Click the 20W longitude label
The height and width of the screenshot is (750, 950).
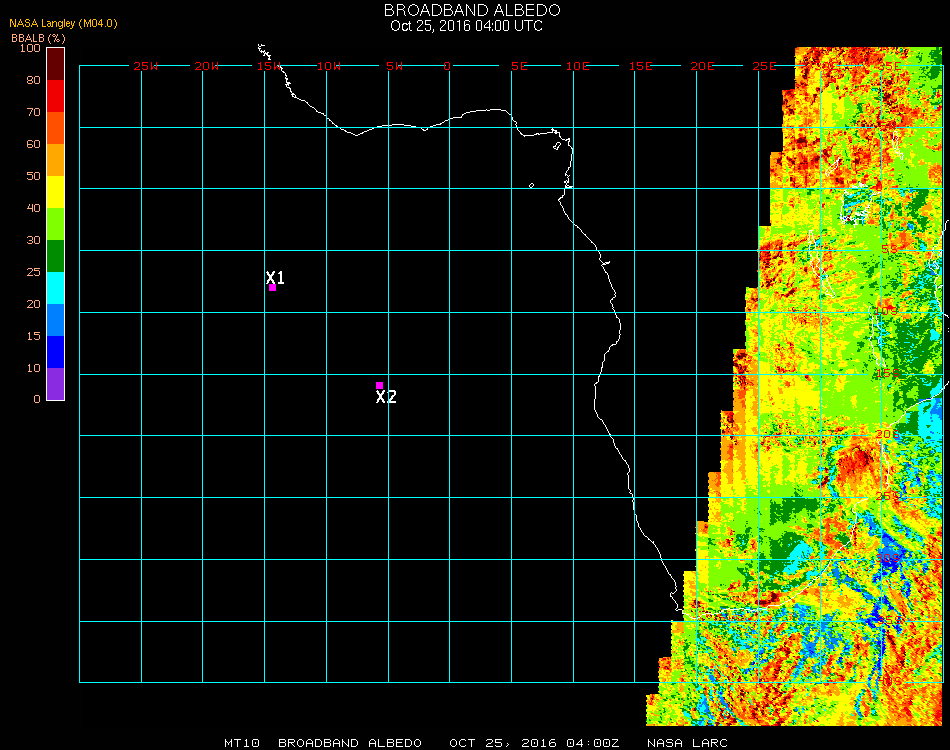tap(207, 66)
